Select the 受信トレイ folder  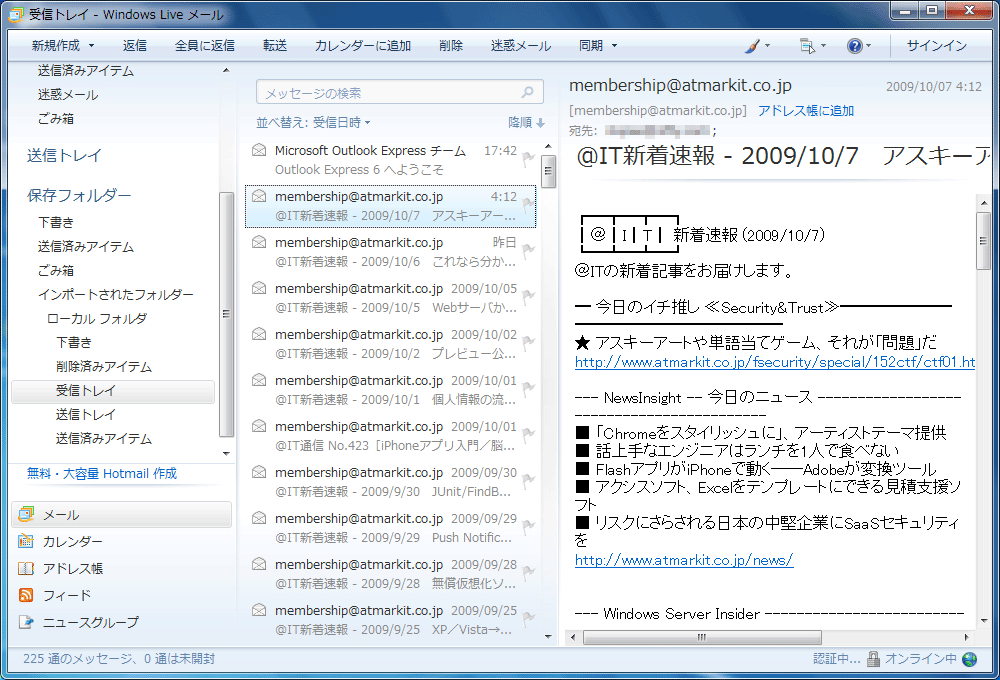(x=113, y=390)
